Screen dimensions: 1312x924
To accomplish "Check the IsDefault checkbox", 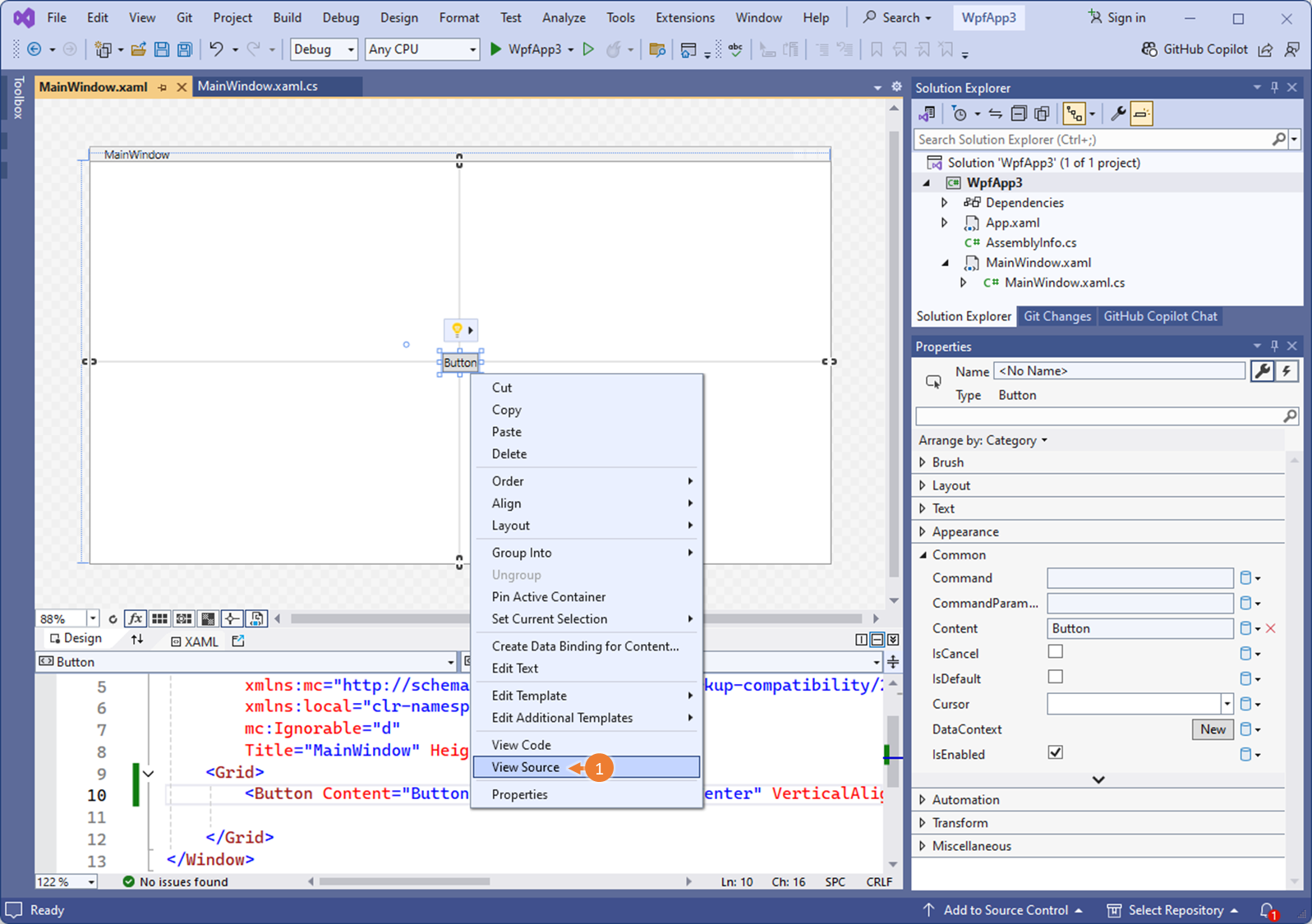I will 1056,677.
